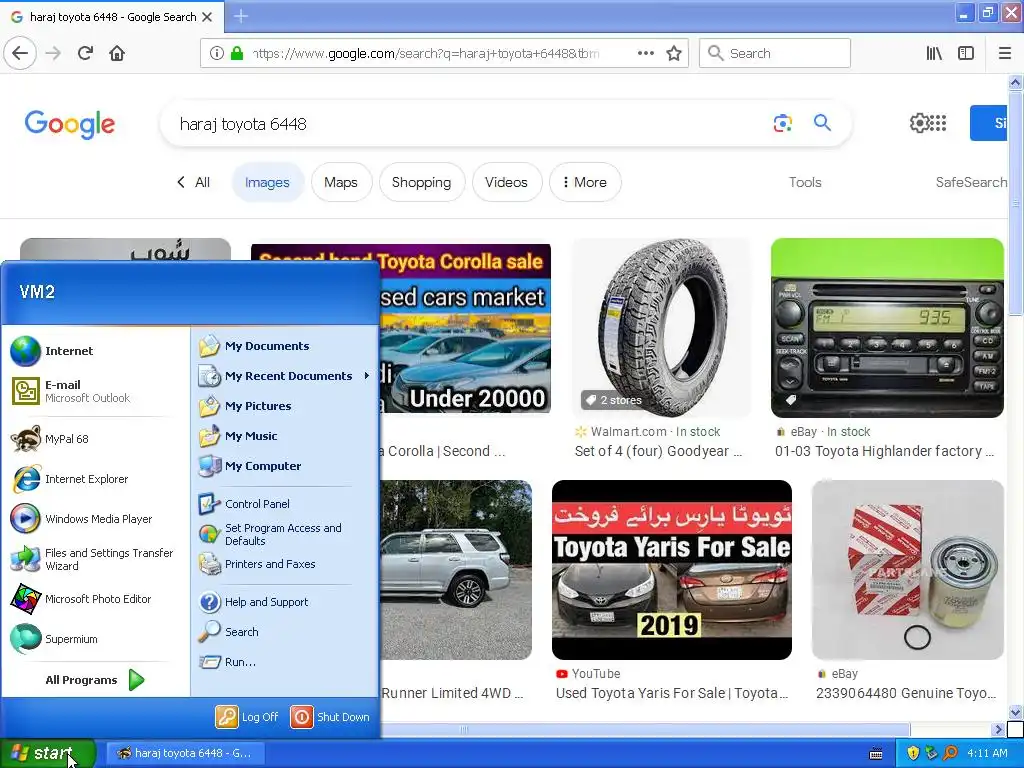Open Control Panel
Image resolution: width=1024 pixels, height=768 pixels.
pyautogui.click(x=285, y=504)
